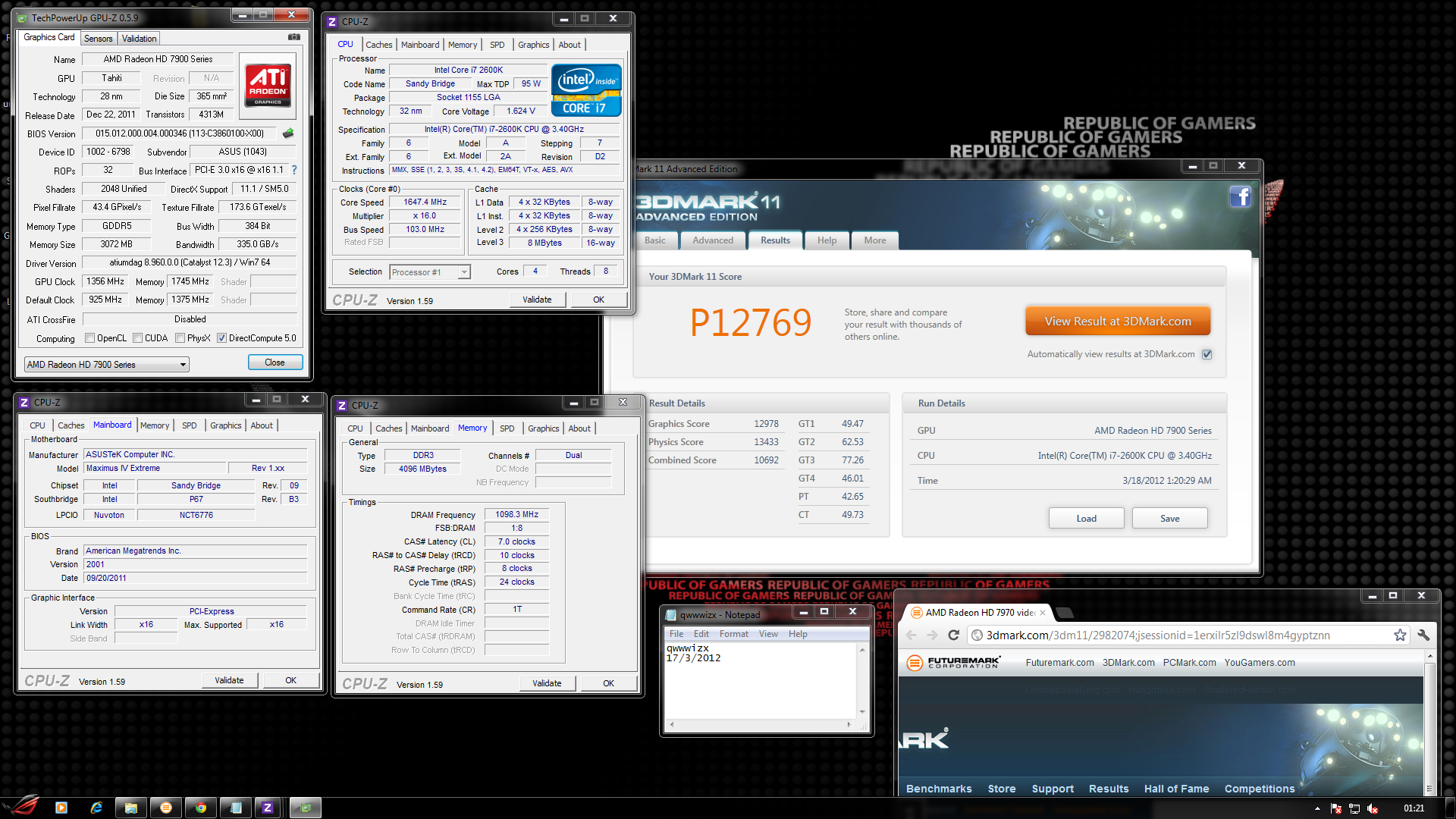
Task: Toggle the PhysX checkbox in GPU-Z
Action: click(180, 338)
